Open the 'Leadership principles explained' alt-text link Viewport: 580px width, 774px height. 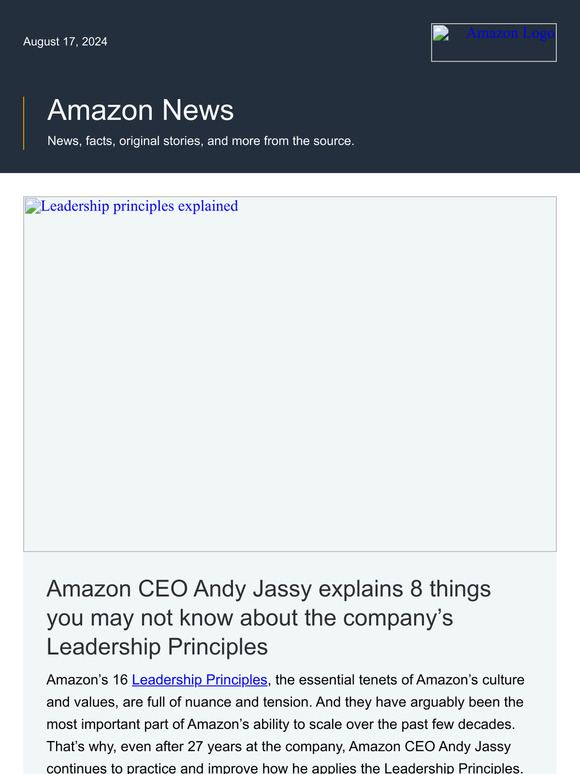coord(139,206)
